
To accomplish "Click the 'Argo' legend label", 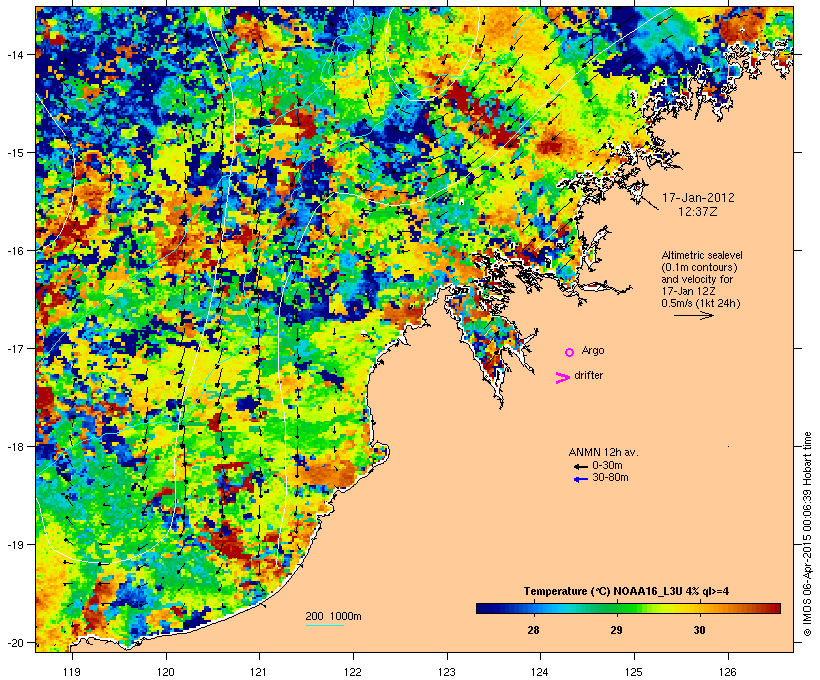I will point(593,350).
